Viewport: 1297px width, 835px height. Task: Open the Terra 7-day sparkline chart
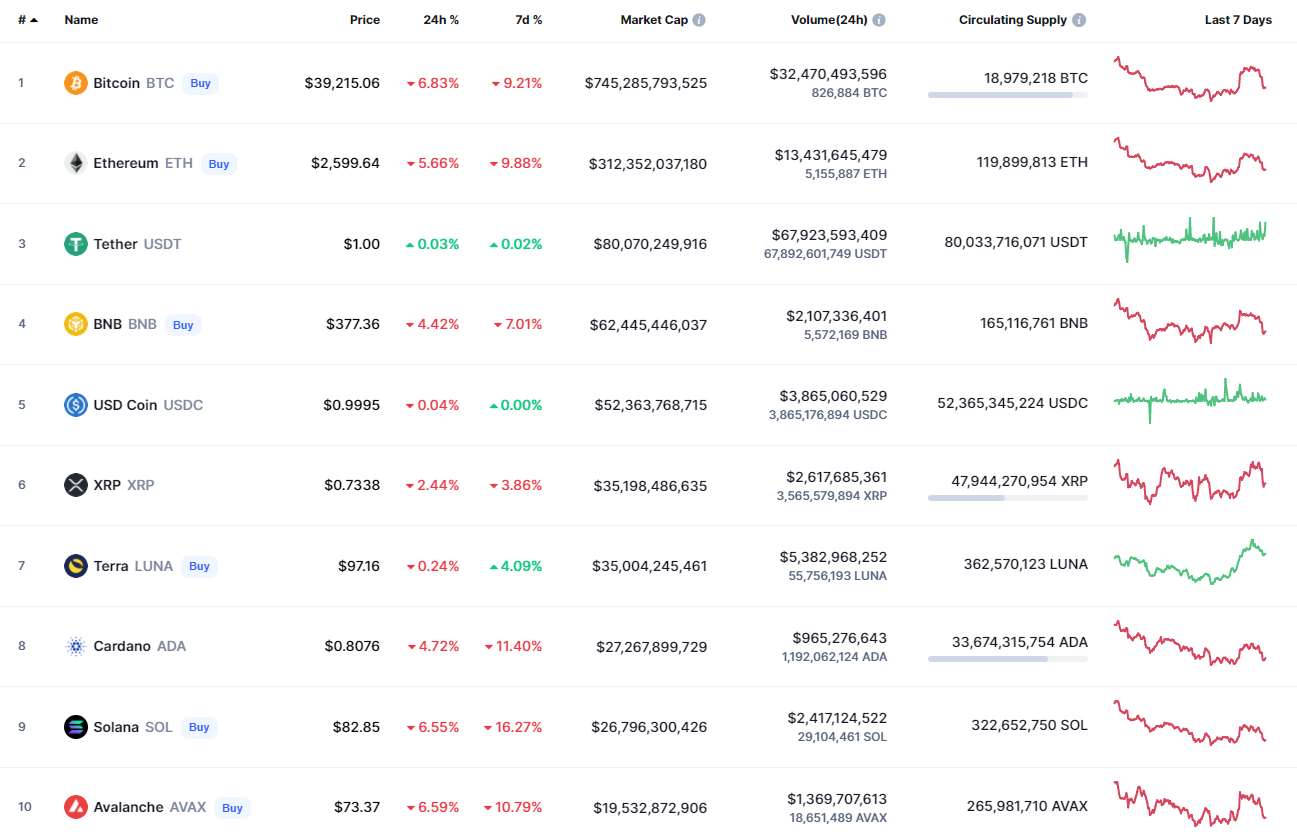coord(1189,563)
